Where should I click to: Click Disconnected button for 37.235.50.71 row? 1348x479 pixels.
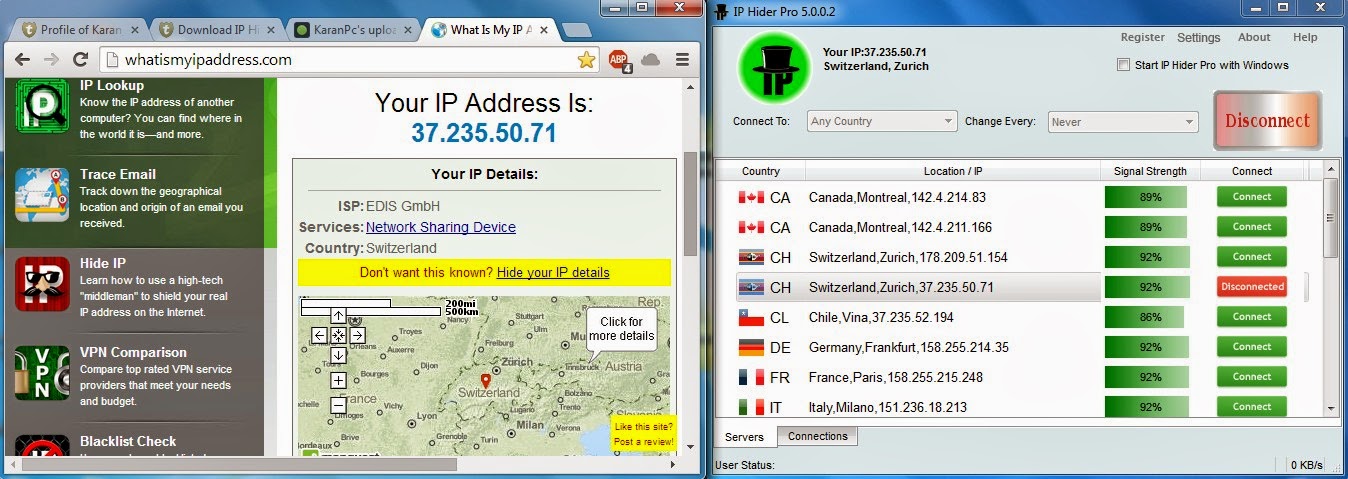(x=1251, y=287)
